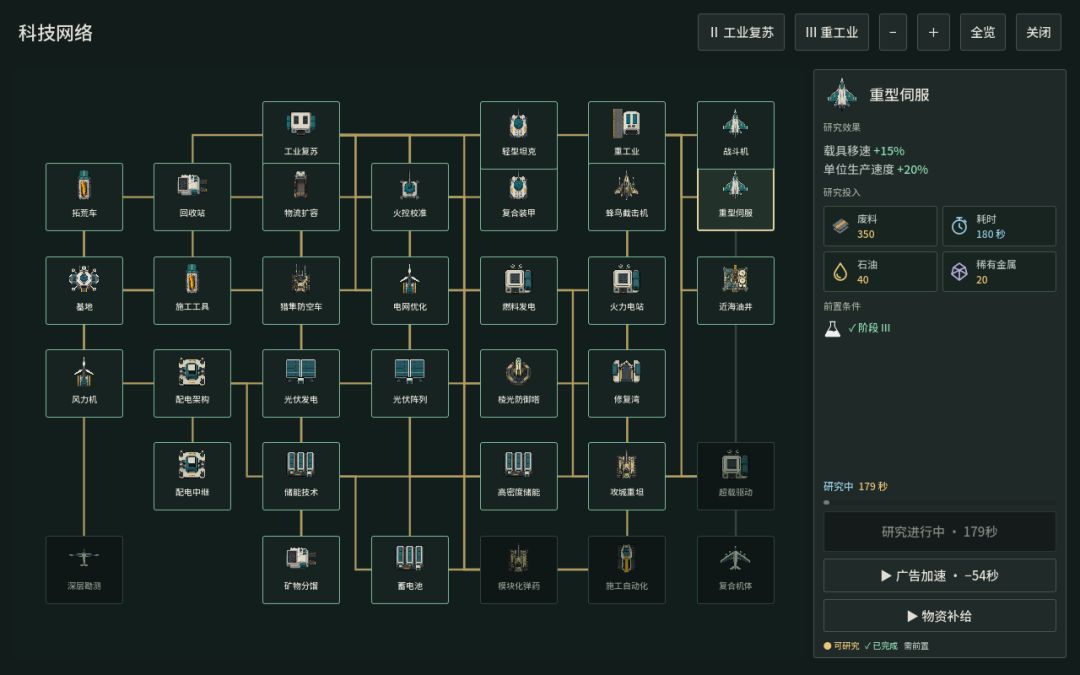Viewport: 1080px width, 675px height.
Task: Select the 蜂鸟截击机 tech node
Action: (x=627, y=197)
